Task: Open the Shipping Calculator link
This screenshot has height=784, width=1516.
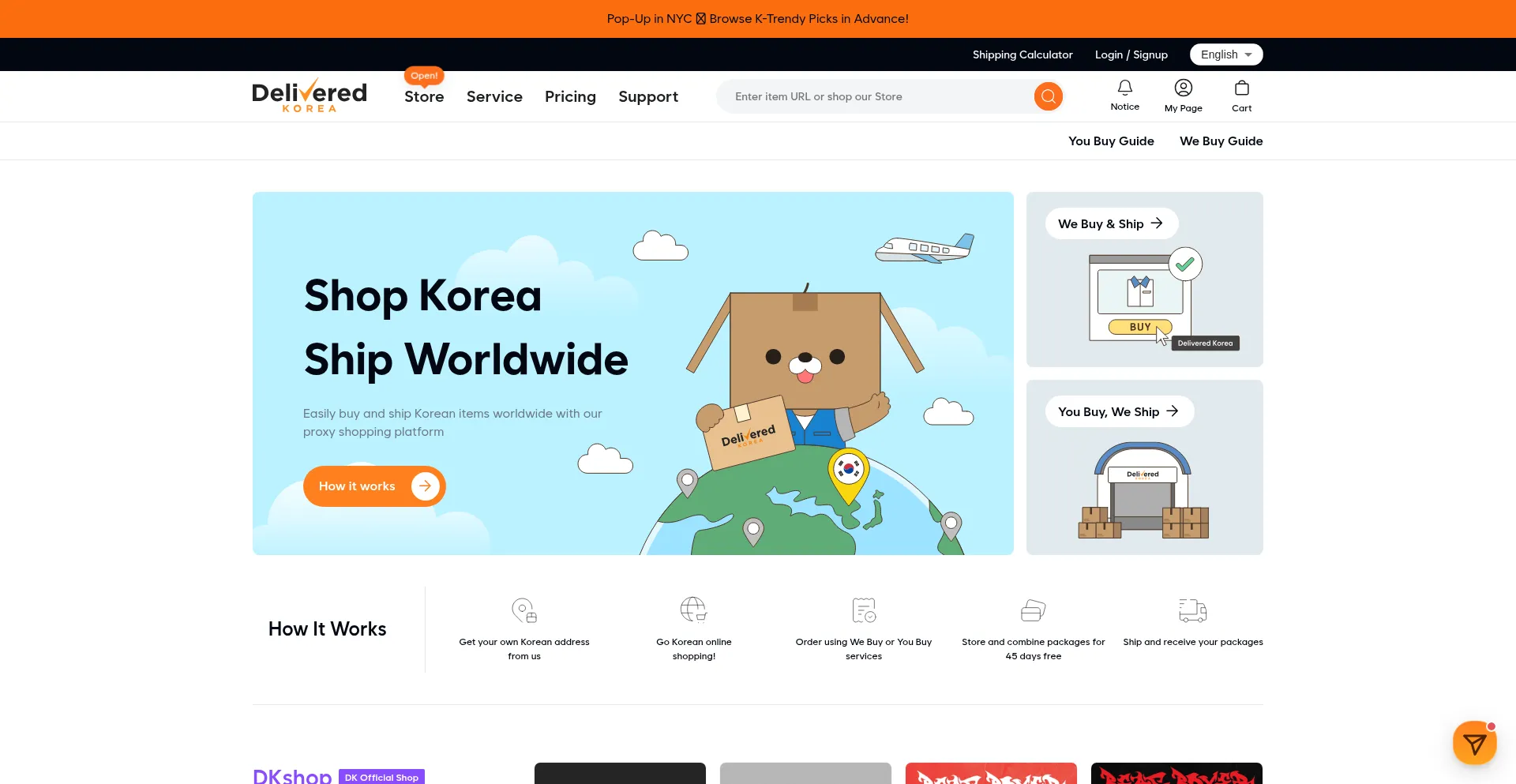Action: [x=1023, y=54]
